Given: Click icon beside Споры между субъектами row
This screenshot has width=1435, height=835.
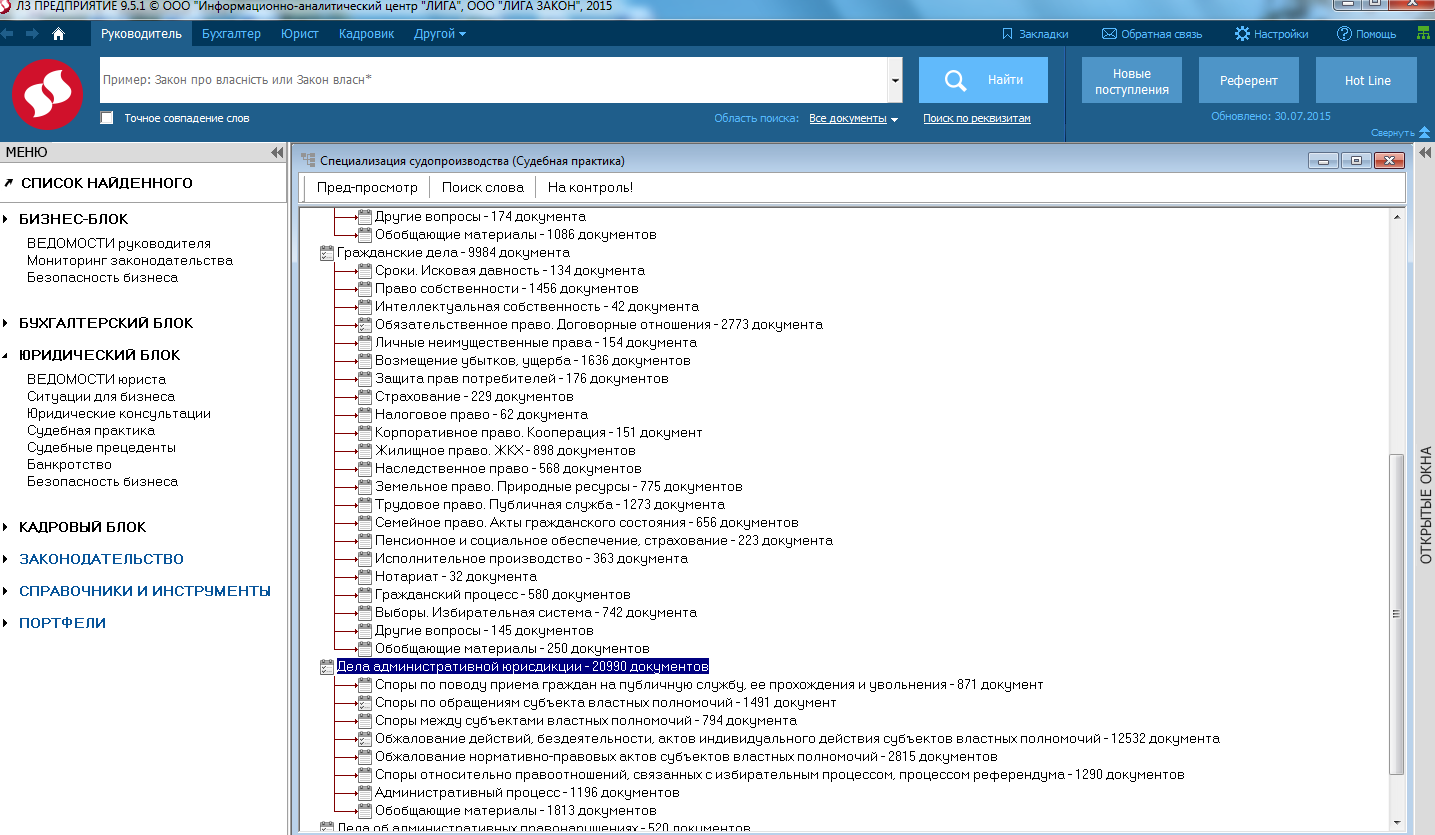Looking at the screenshot, I should click(365, 721).
